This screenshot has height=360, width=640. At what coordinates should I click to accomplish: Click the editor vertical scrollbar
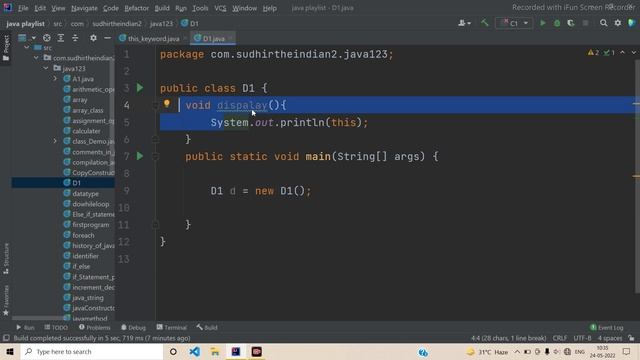coord(637,176)
